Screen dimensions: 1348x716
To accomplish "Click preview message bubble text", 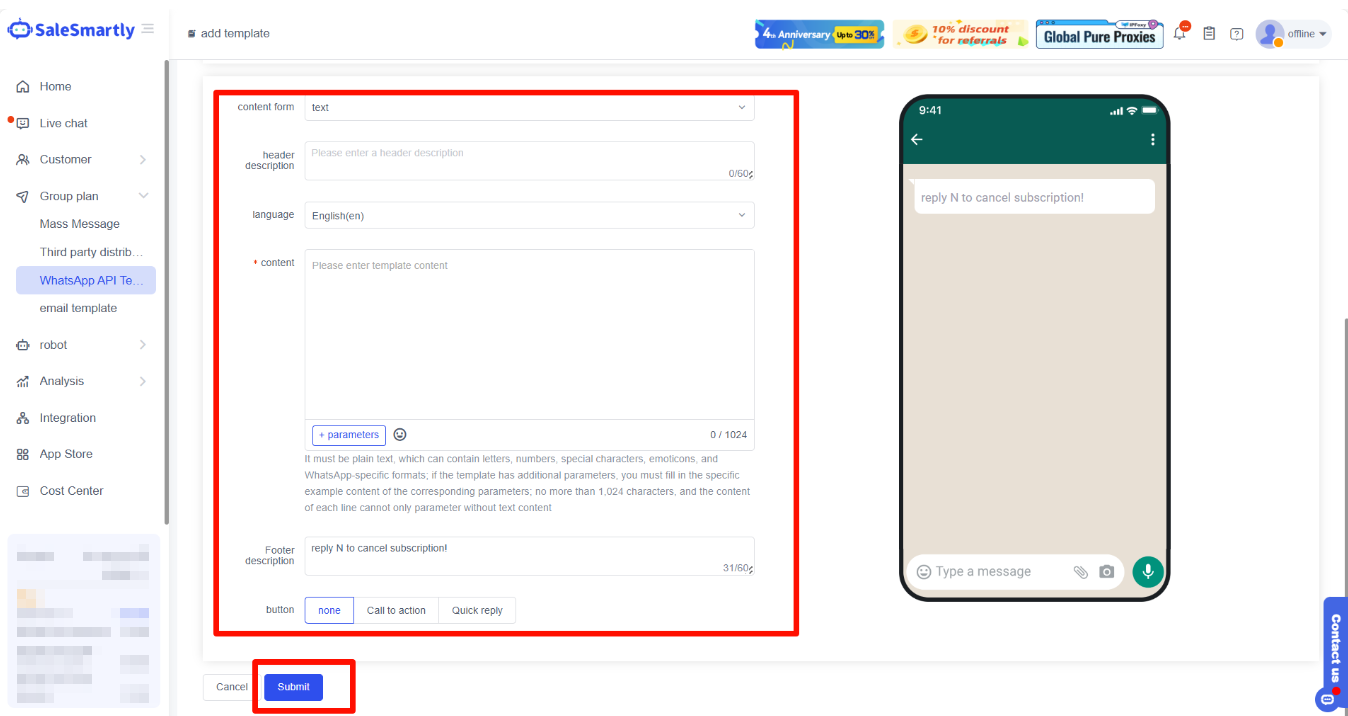I will click(1002, 198).
